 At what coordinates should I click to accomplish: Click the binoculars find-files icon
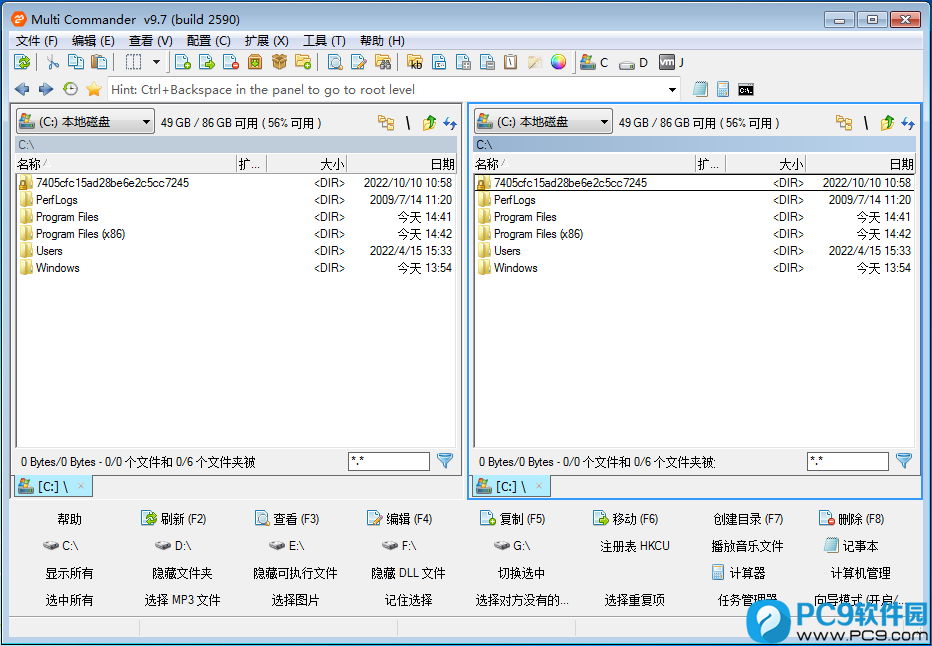[383, 62]
